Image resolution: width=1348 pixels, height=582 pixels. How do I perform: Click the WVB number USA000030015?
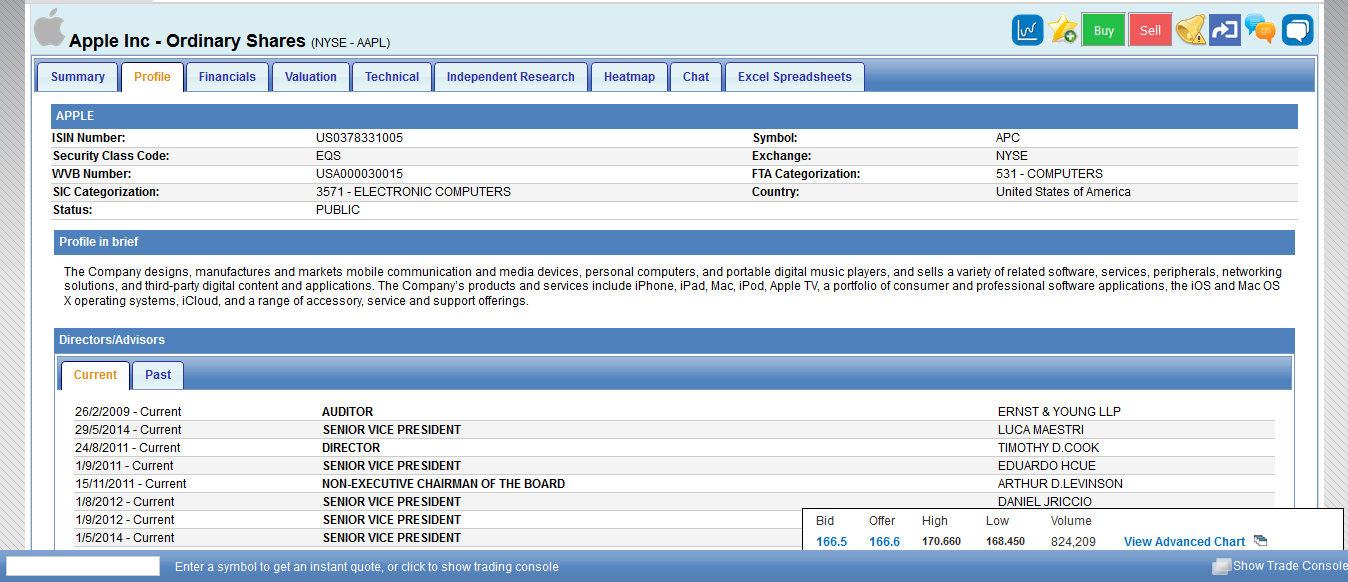coord(359,174)
